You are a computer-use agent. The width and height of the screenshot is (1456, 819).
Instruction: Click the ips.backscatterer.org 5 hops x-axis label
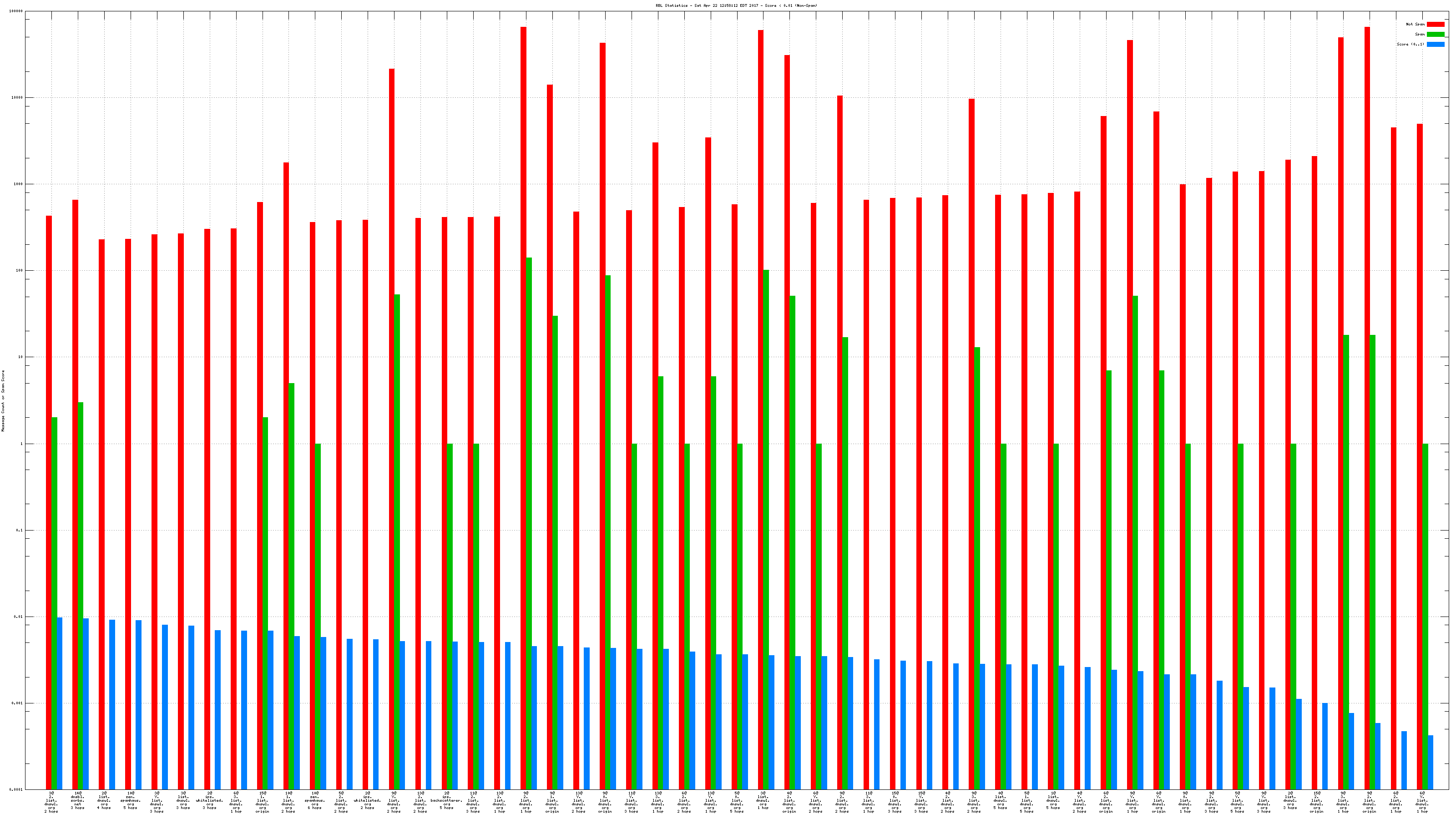pyautogui.click(x=446, y=800)
